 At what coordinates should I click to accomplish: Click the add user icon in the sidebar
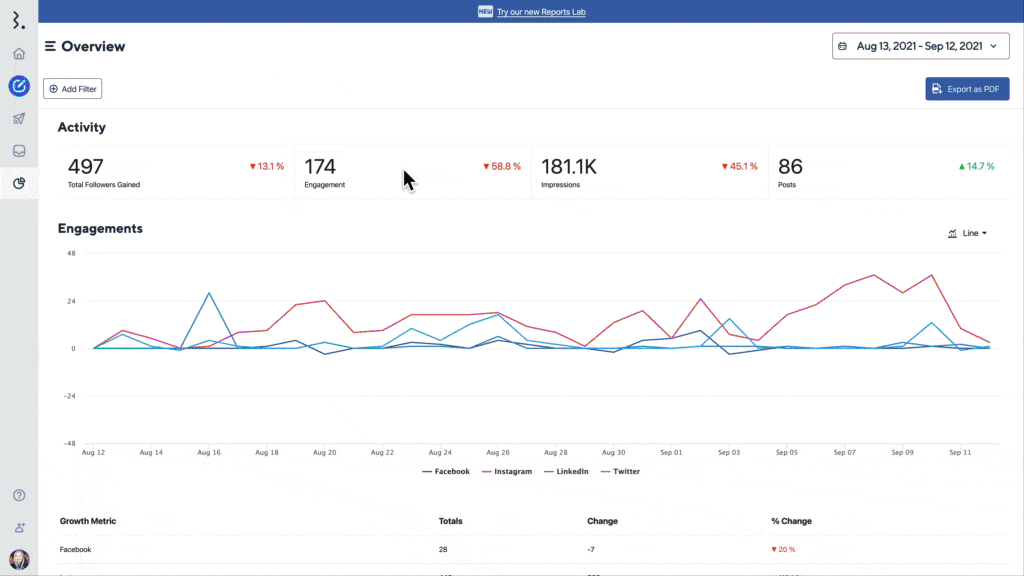19,527
